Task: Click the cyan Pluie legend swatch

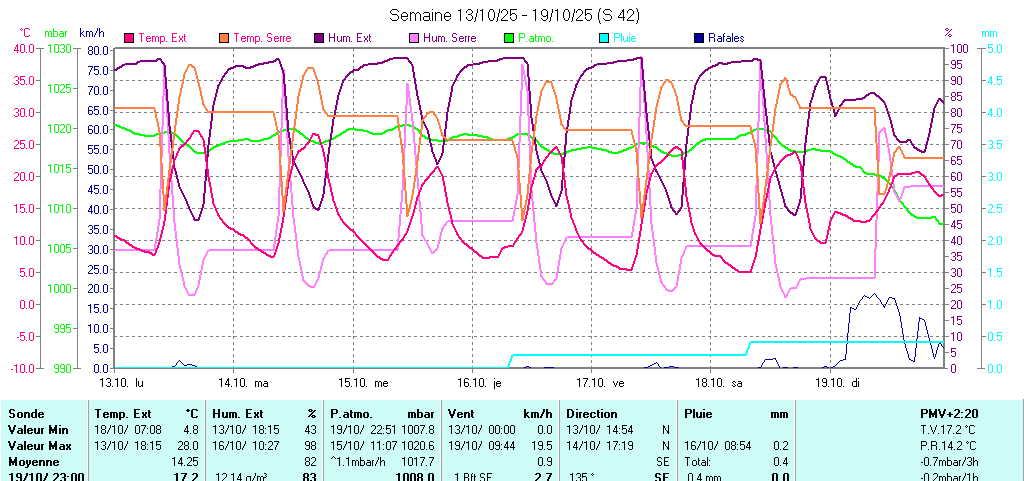Action: [x=604, y=38]
